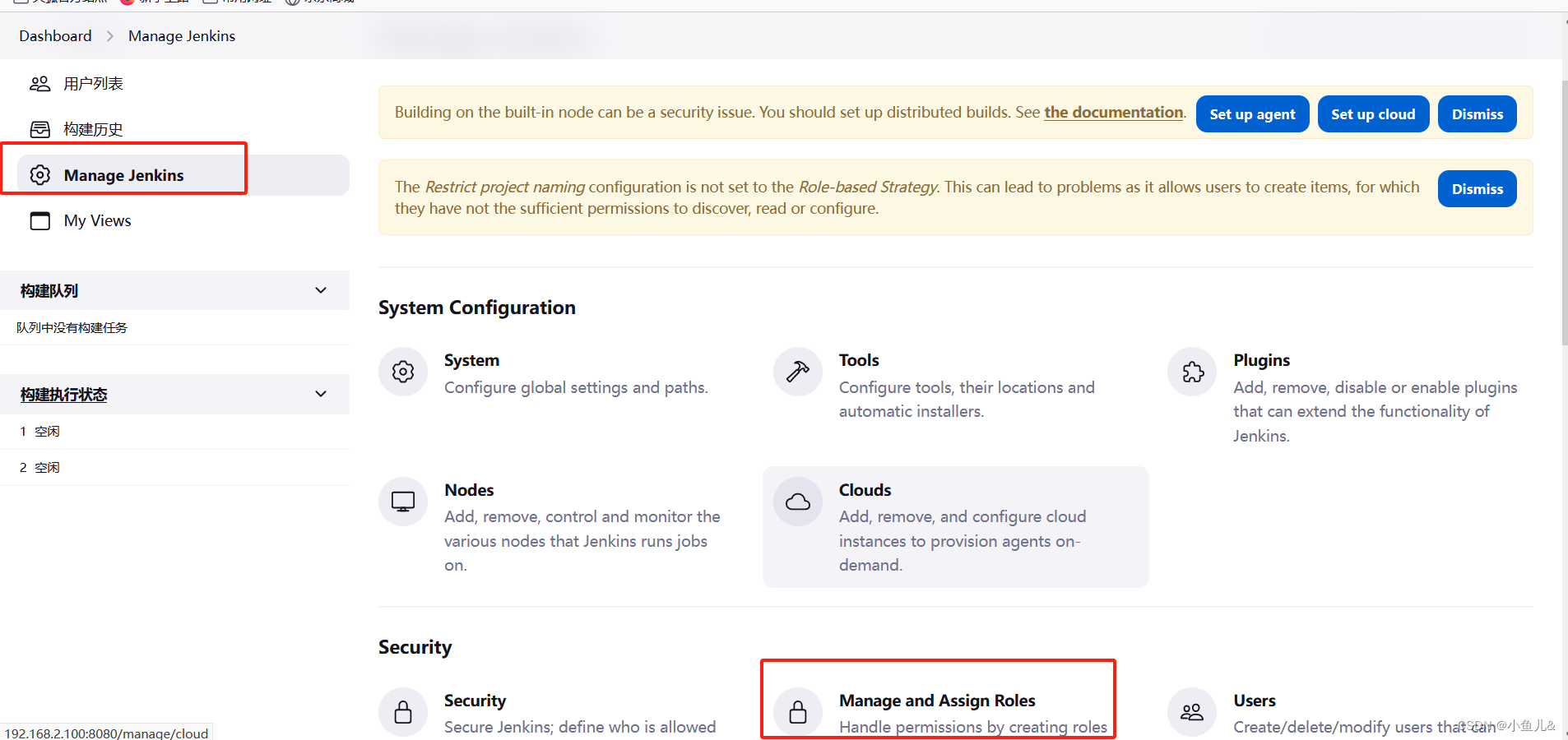Screen dimensions: 1568x740
Task: Click executor row 2 空闲
Action: coord(174,468)
